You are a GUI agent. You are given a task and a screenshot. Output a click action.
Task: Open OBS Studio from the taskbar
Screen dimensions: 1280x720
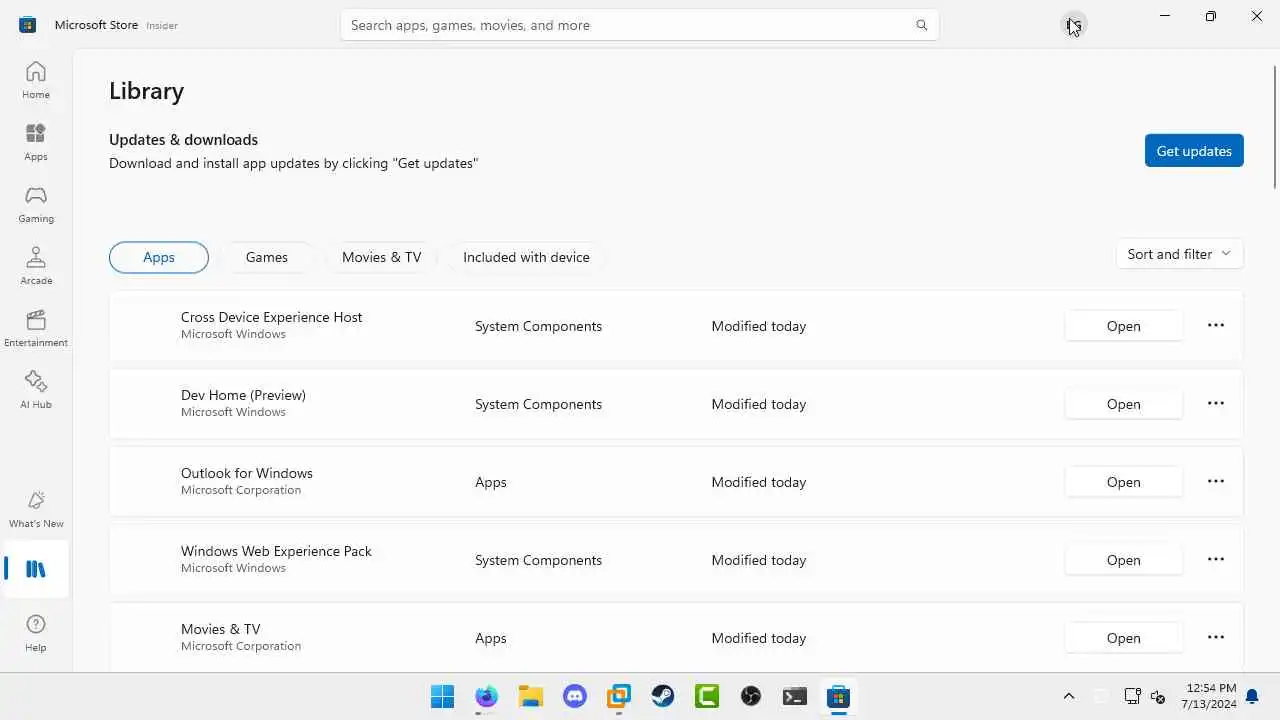coord(751,696)
